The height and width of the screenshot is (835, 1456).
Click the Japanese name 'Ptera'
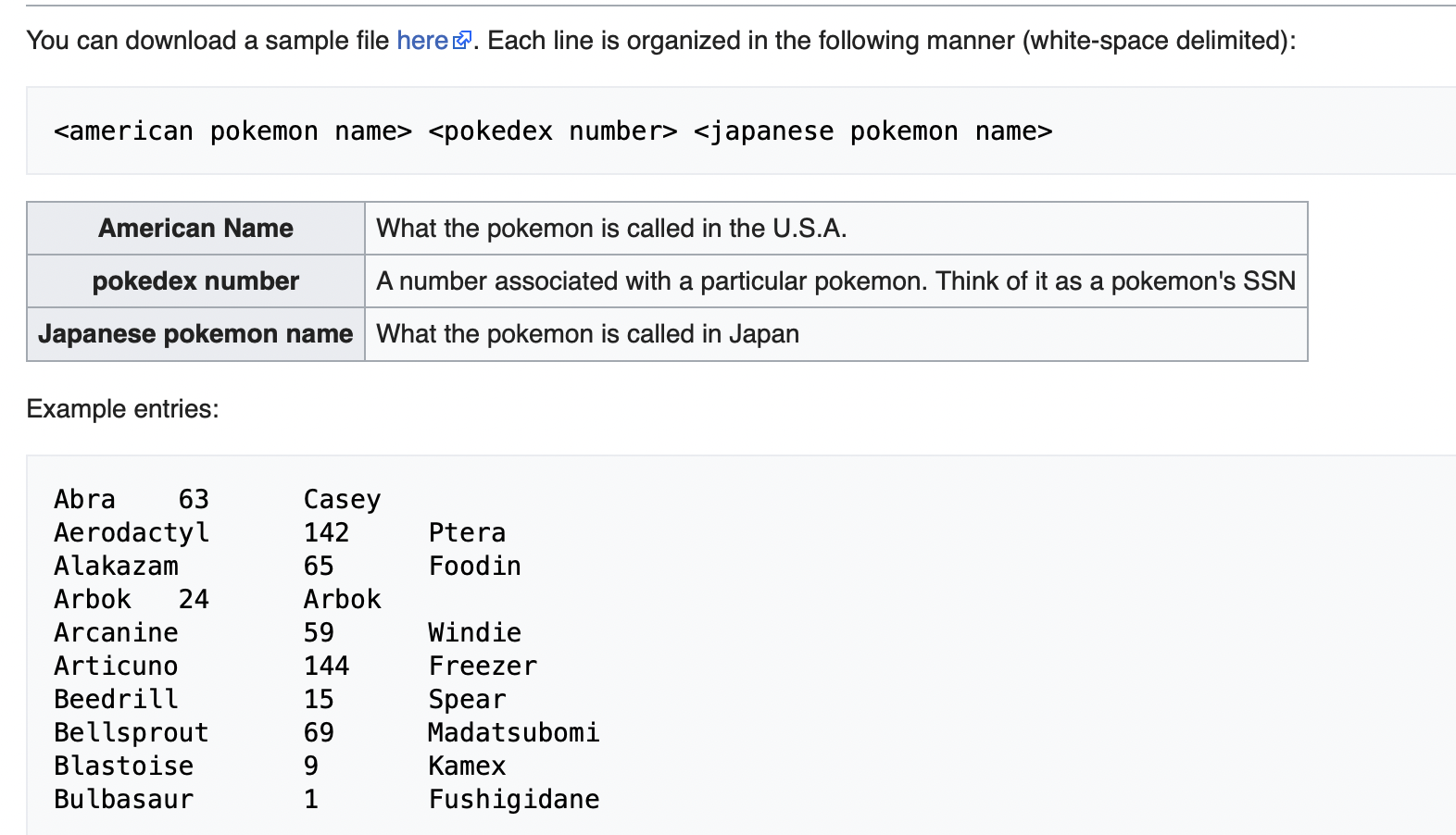(467, 533)
